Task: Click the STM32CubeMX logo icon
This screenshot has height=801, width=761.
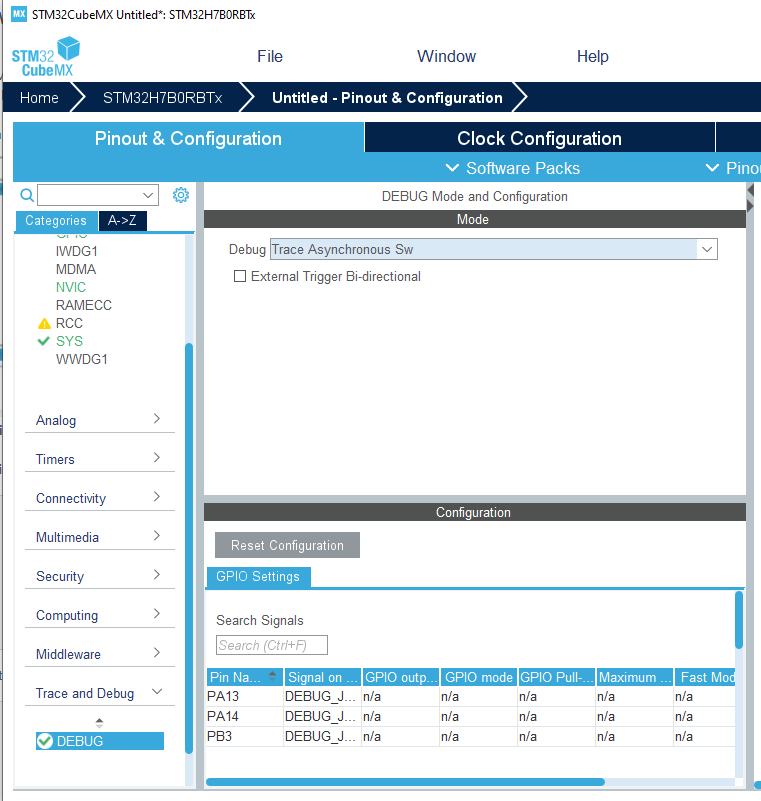Action: [x=45, y=57]
